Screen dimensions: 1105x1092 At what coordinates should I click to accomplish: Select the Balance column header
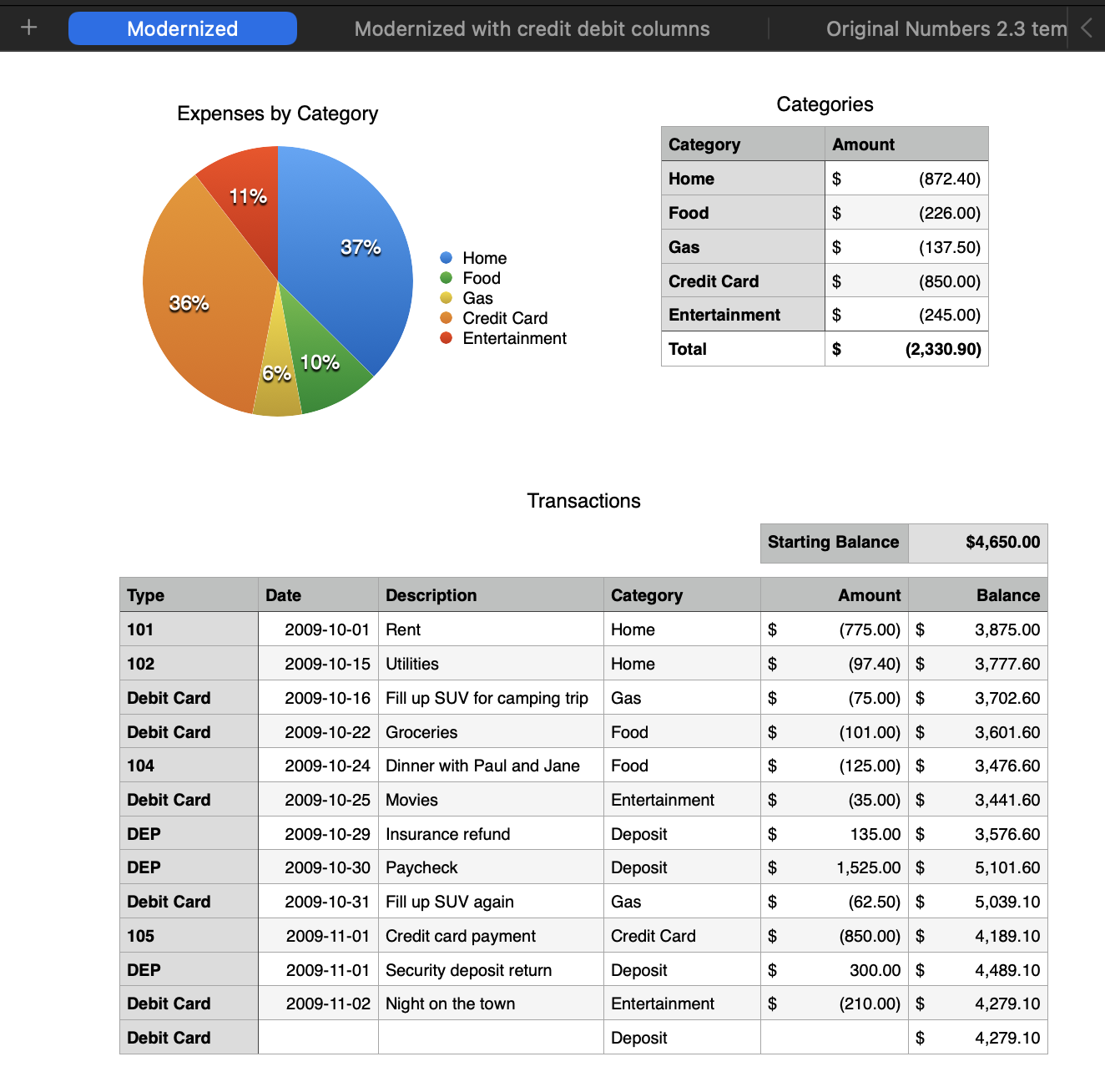(977, 595)
